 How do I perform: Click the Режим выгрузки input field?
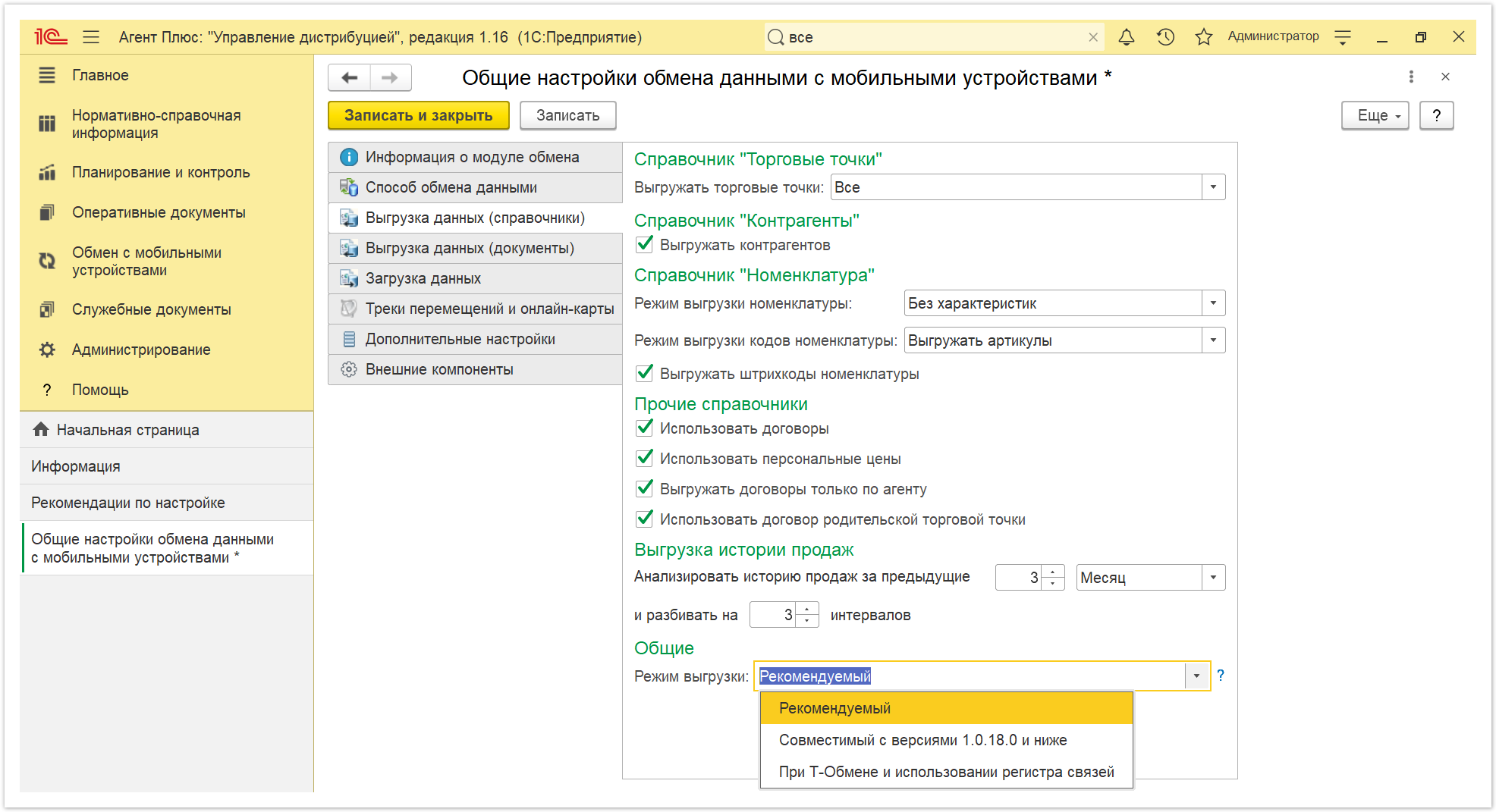coord(970,676)
